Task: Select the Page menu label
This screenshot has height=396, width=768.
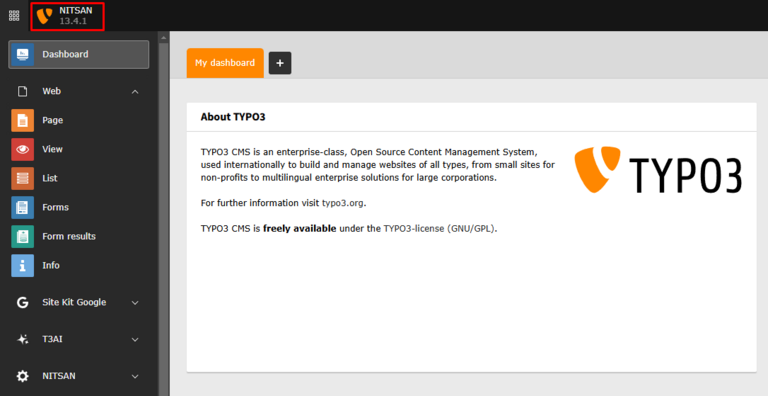Action: [52, 120]
